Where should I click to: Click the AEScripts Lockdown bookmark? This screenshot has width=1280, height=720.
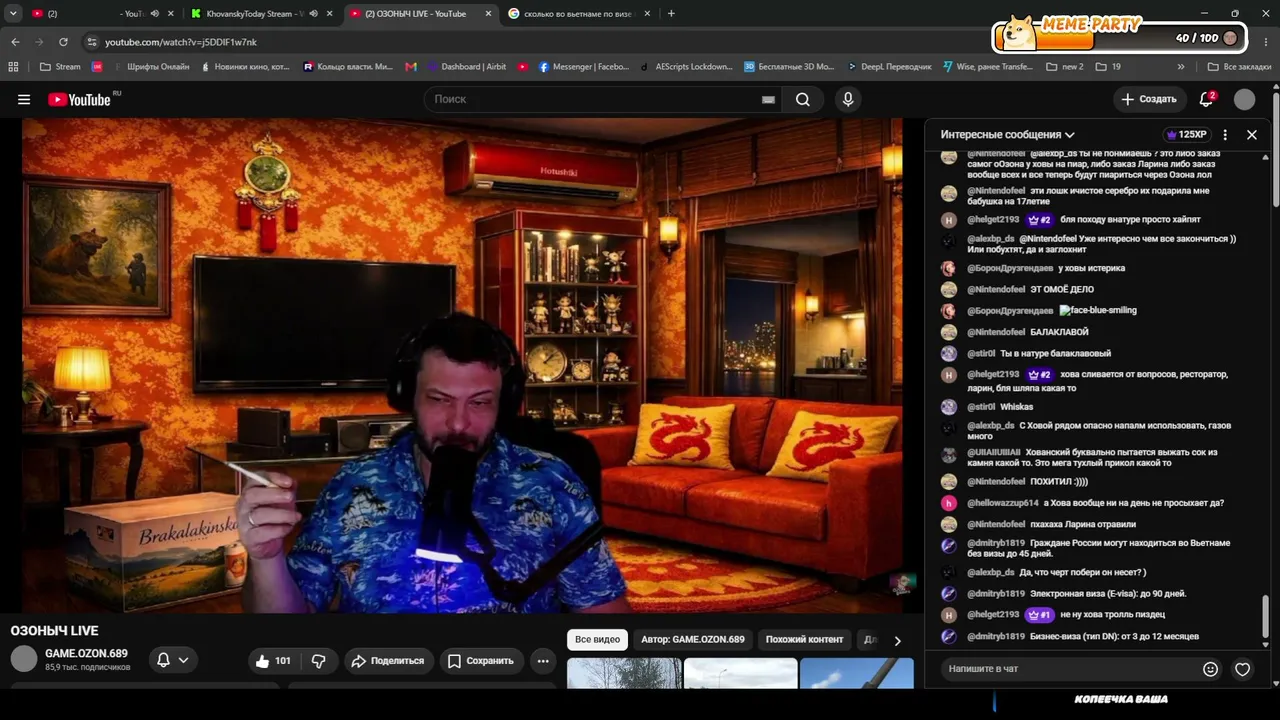click(685, 67)
